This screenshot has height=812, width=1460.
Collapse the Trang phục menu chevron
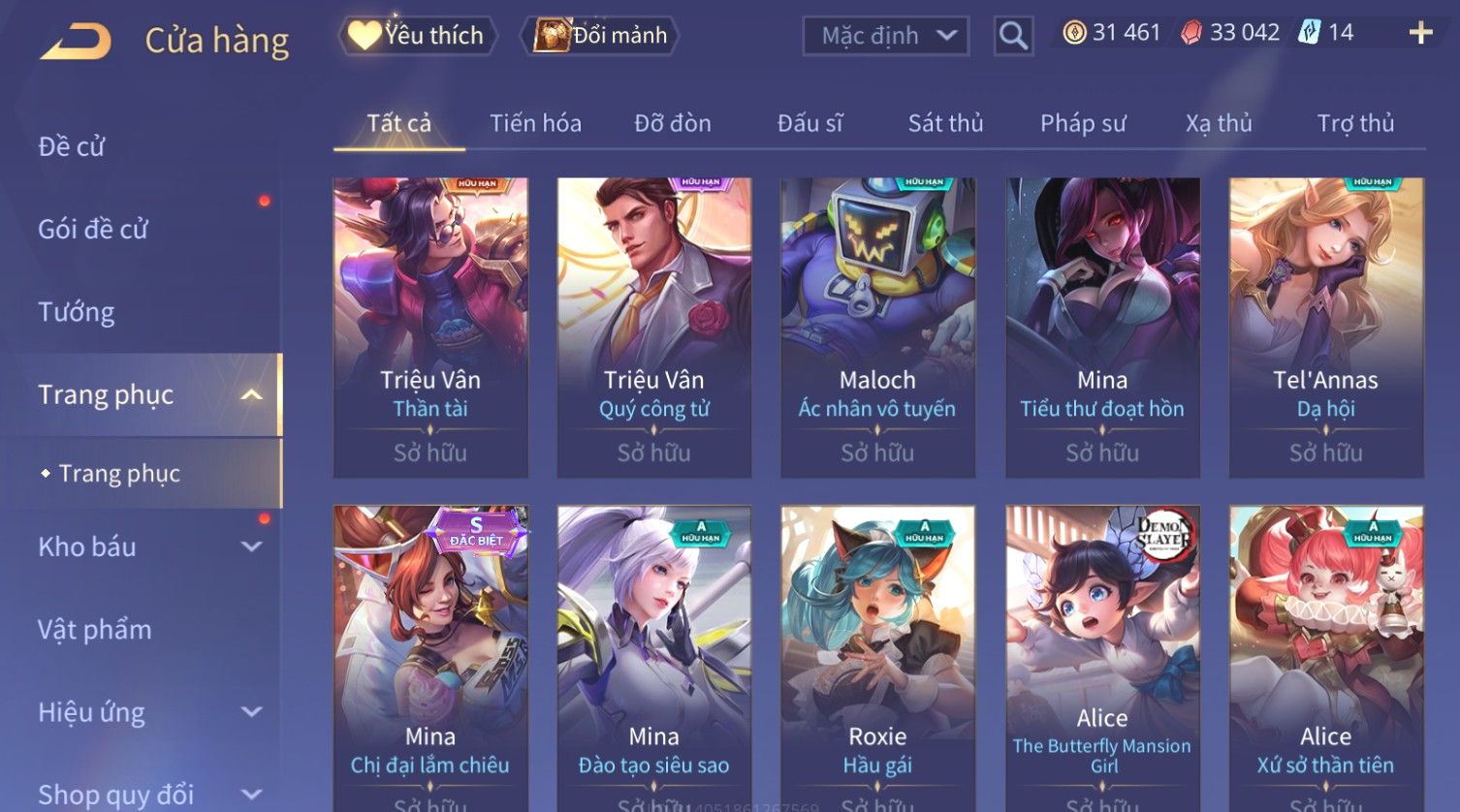click(x=251, y=394)
